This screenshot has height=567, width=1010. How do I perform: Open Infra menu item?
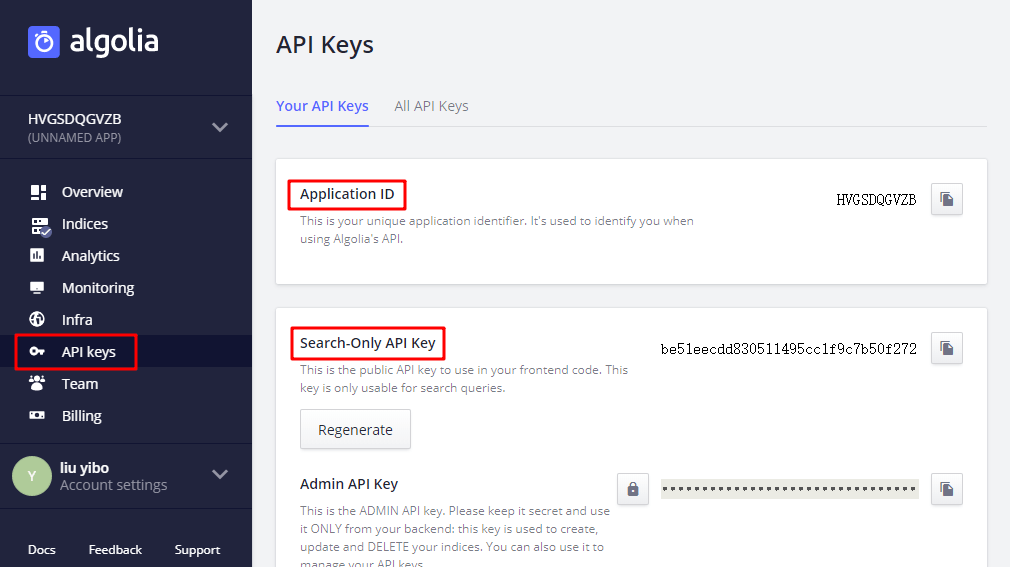pyautogui.click(x=77, y=320)
